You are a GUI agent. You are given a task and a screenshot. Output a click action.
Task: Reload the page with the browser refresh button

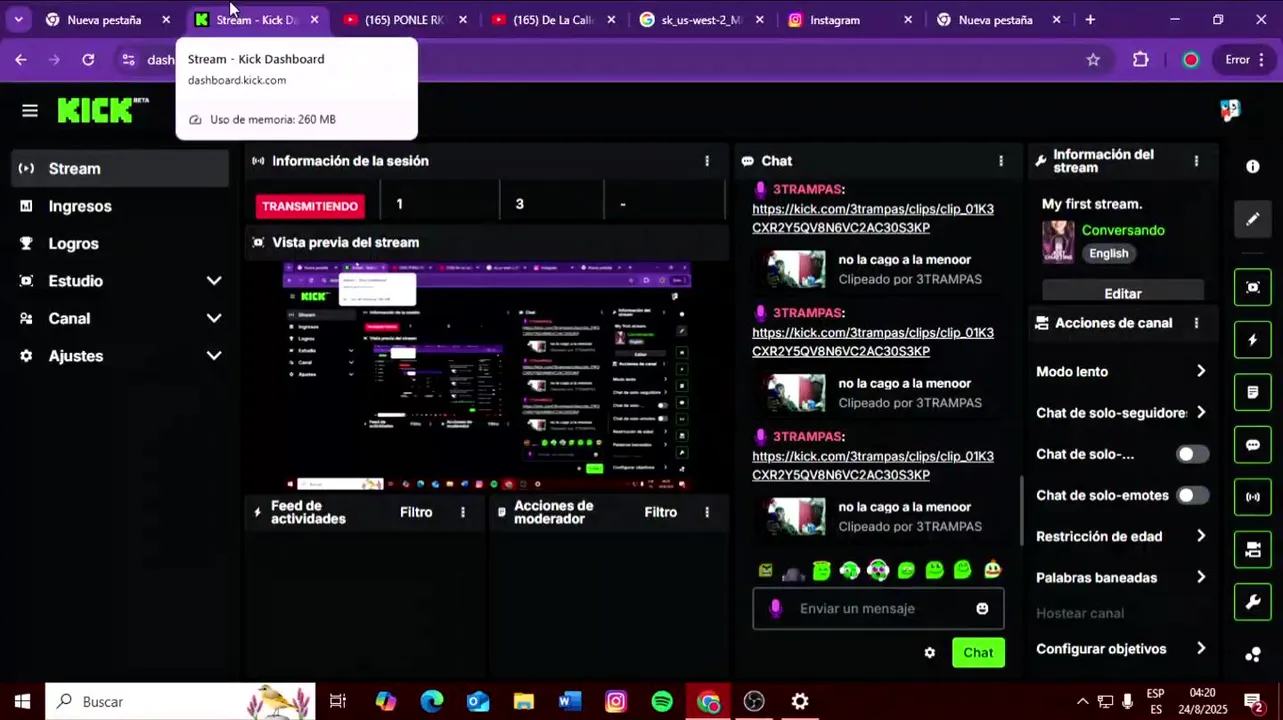coord(88,60)
